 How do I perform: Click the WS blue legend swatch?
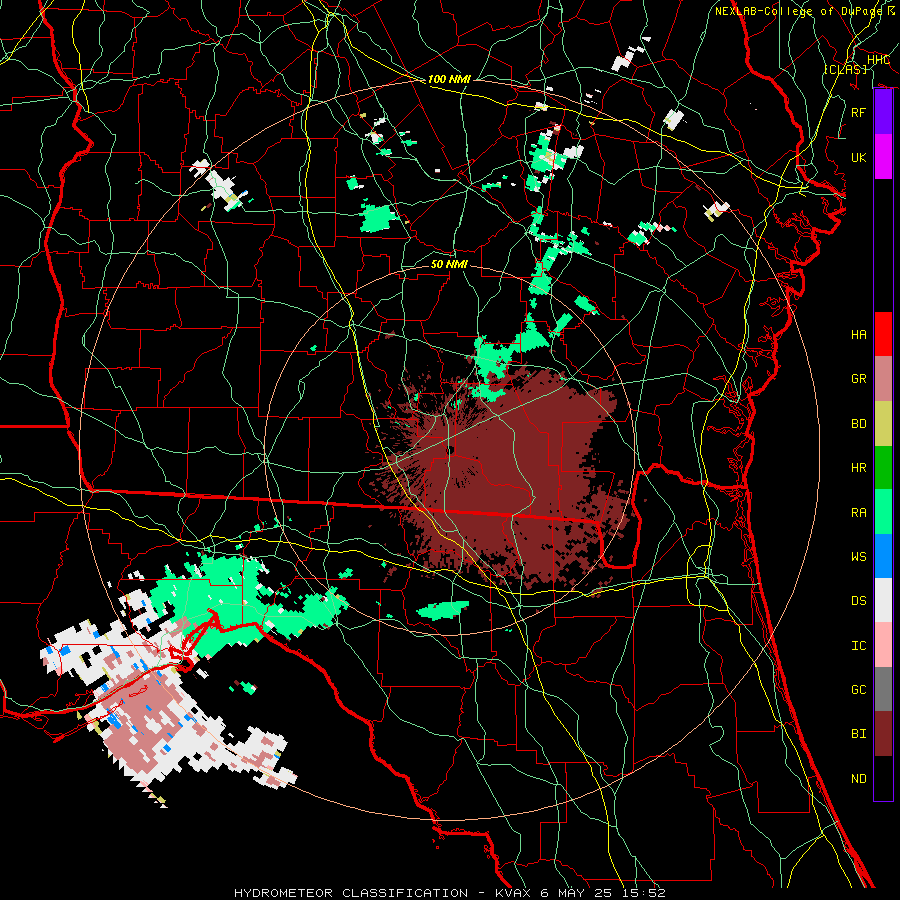point(883,556)
